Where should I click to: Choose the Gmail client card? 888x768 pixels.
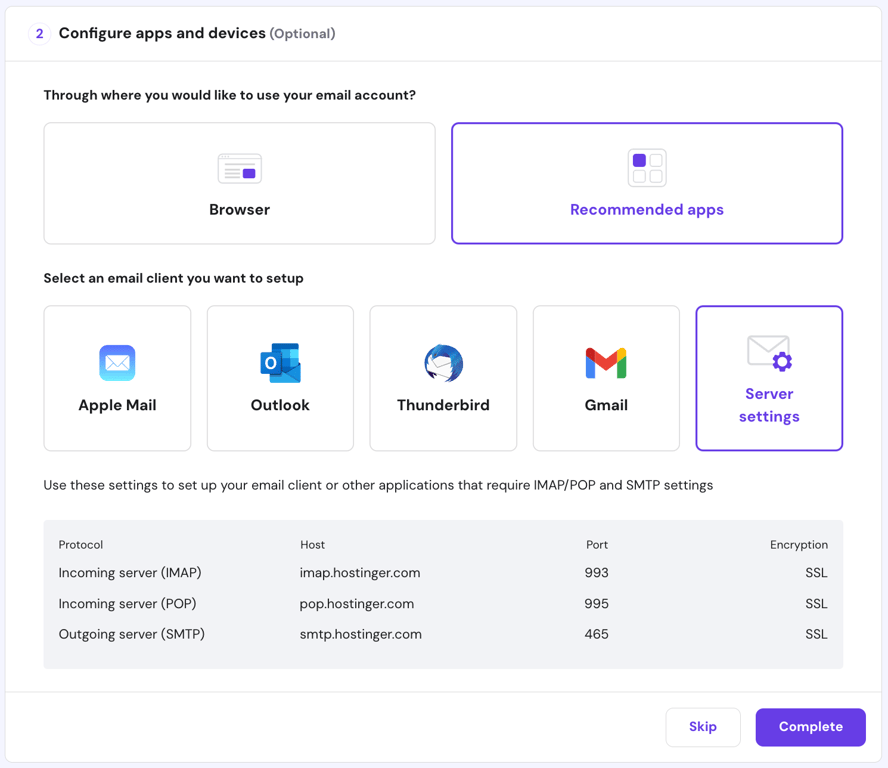[x=606, y=378]
